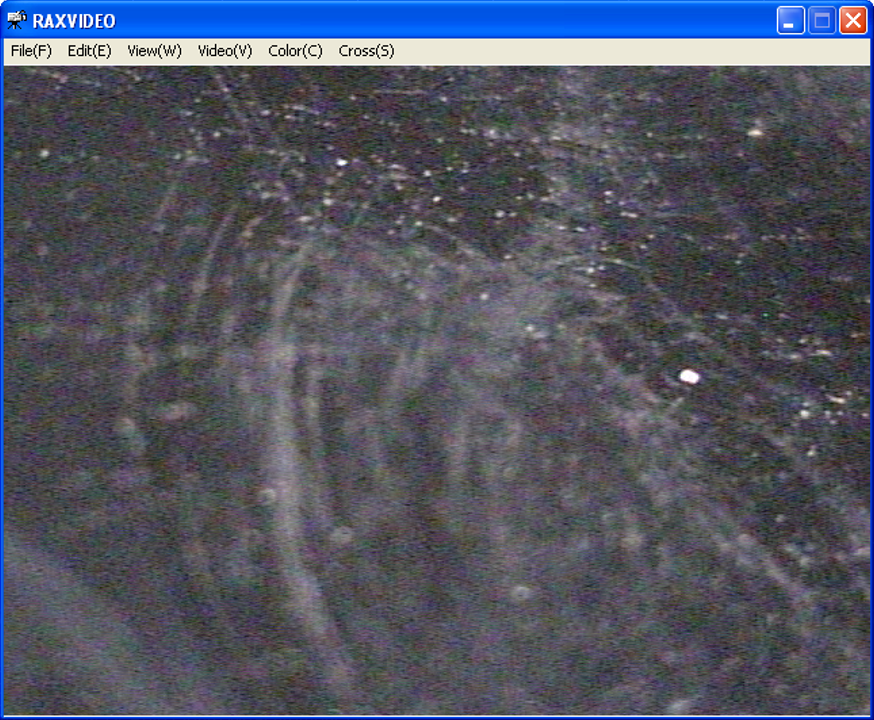Image resolution: width=874 pixels, height=720 pixels.
Task: Open the View(W) menu
Action: pyautogui.click(x=154, y=51)
